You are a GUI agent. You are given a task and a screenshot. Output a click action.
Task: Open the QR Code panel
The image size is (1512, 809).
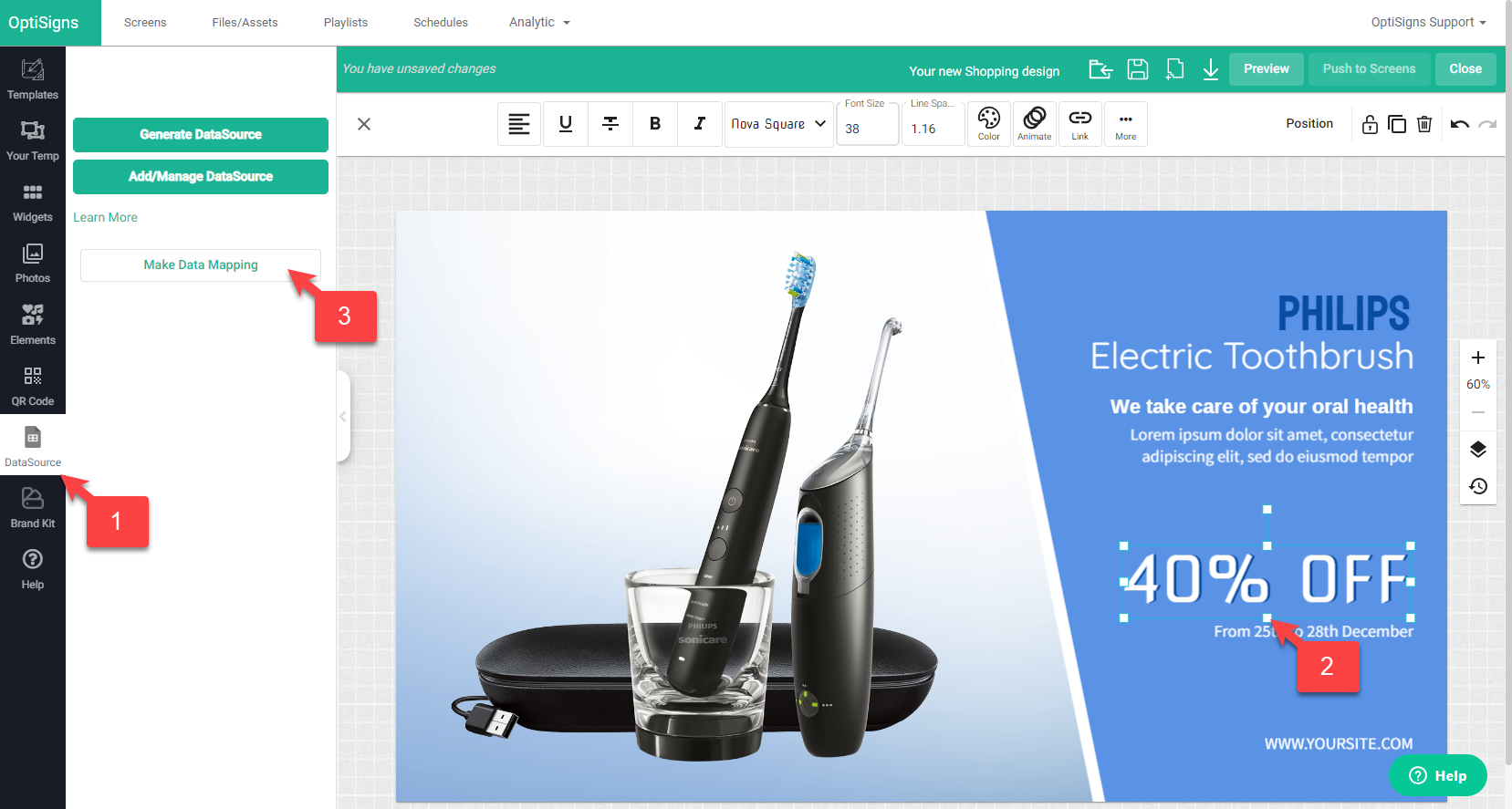(33, 385)
